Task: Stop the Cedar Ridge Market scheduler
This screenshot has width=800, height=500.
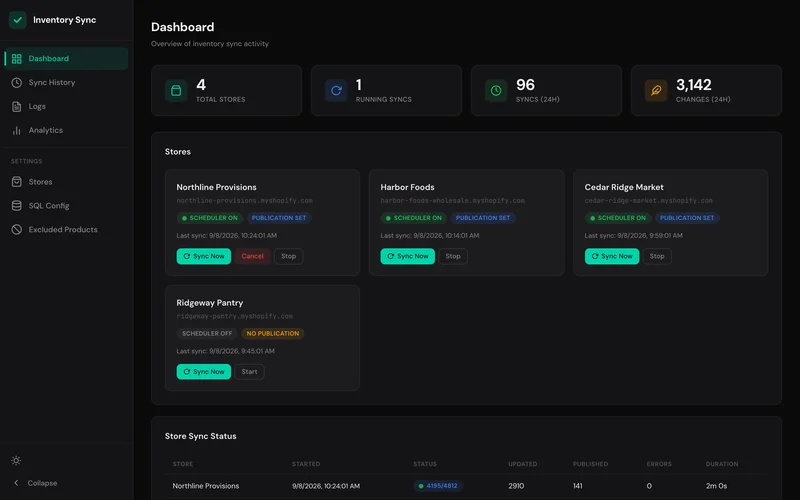Action: [657, 256]
